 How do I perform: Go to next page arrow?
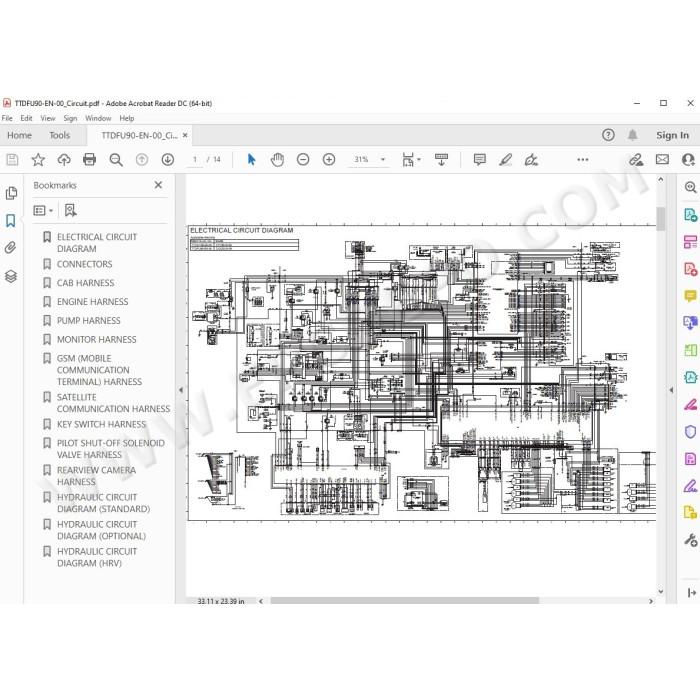point(168,159)
